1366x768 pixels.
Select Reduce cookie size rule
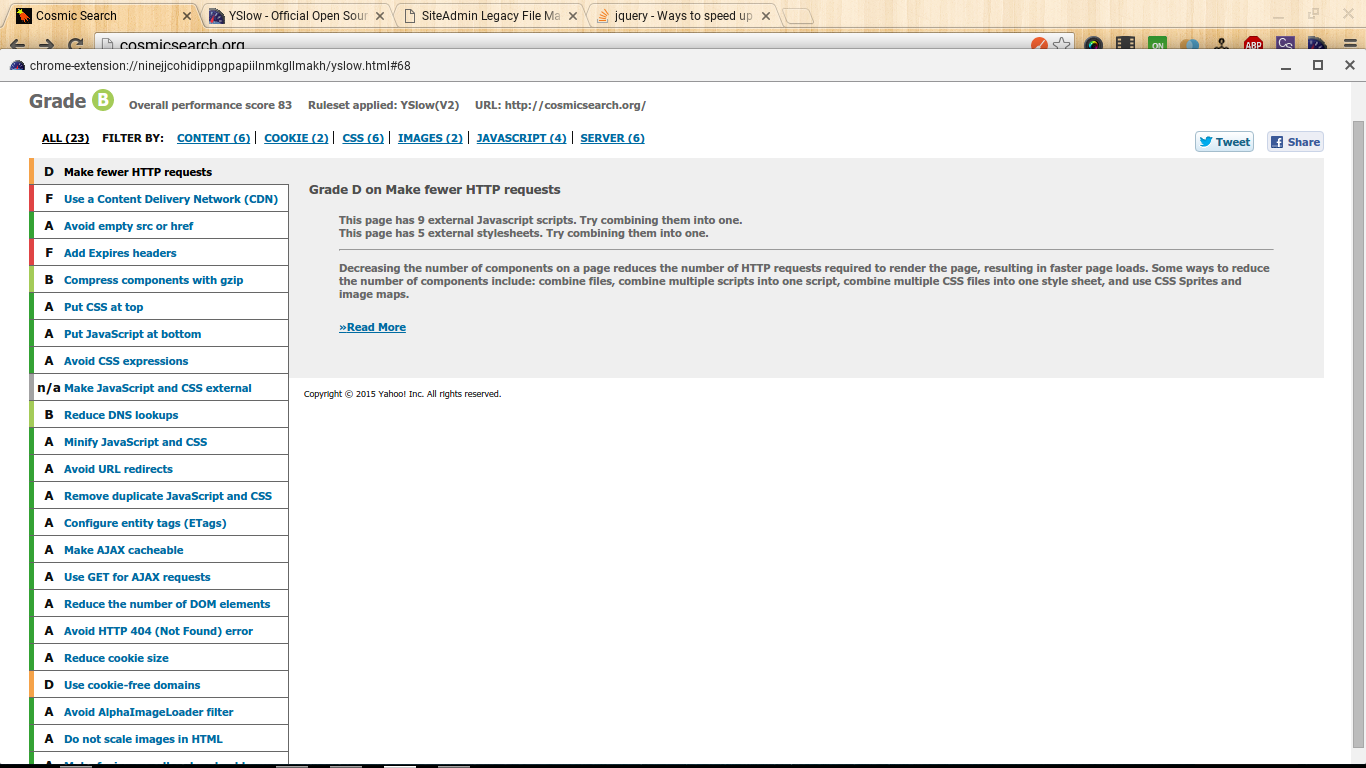159,658
